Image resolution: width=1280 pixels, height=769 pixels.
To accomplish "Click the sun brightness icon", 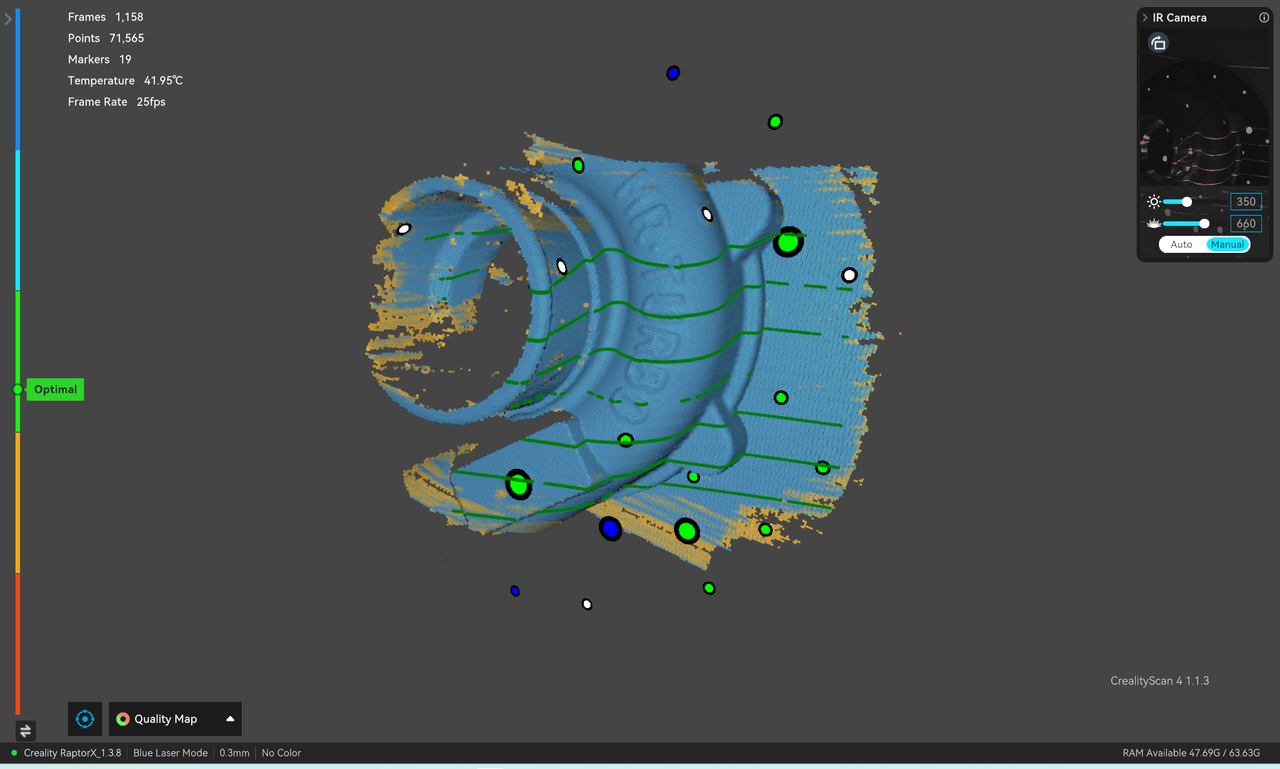I will [1154, 202].
